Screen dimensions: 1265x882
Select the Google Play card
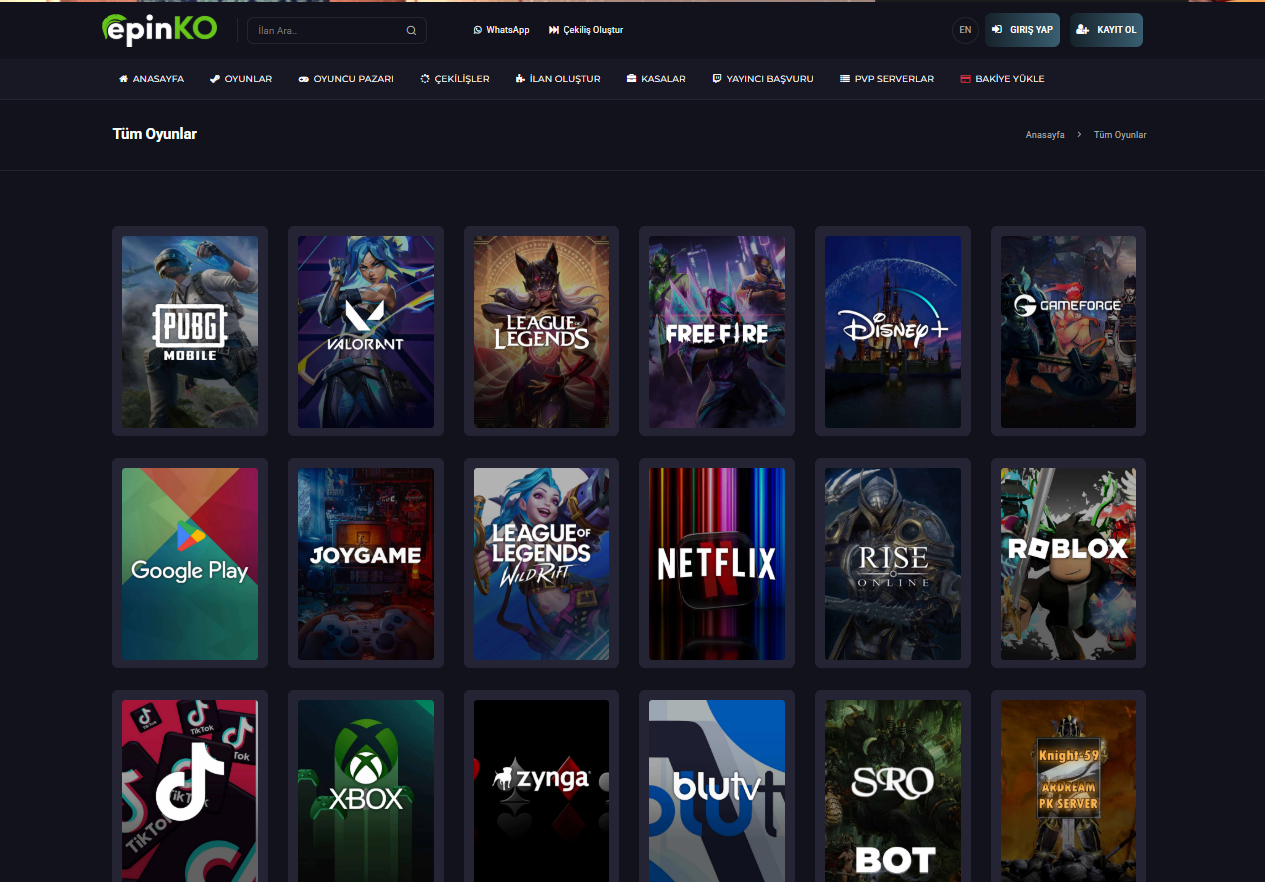click(x=190, y=563)
